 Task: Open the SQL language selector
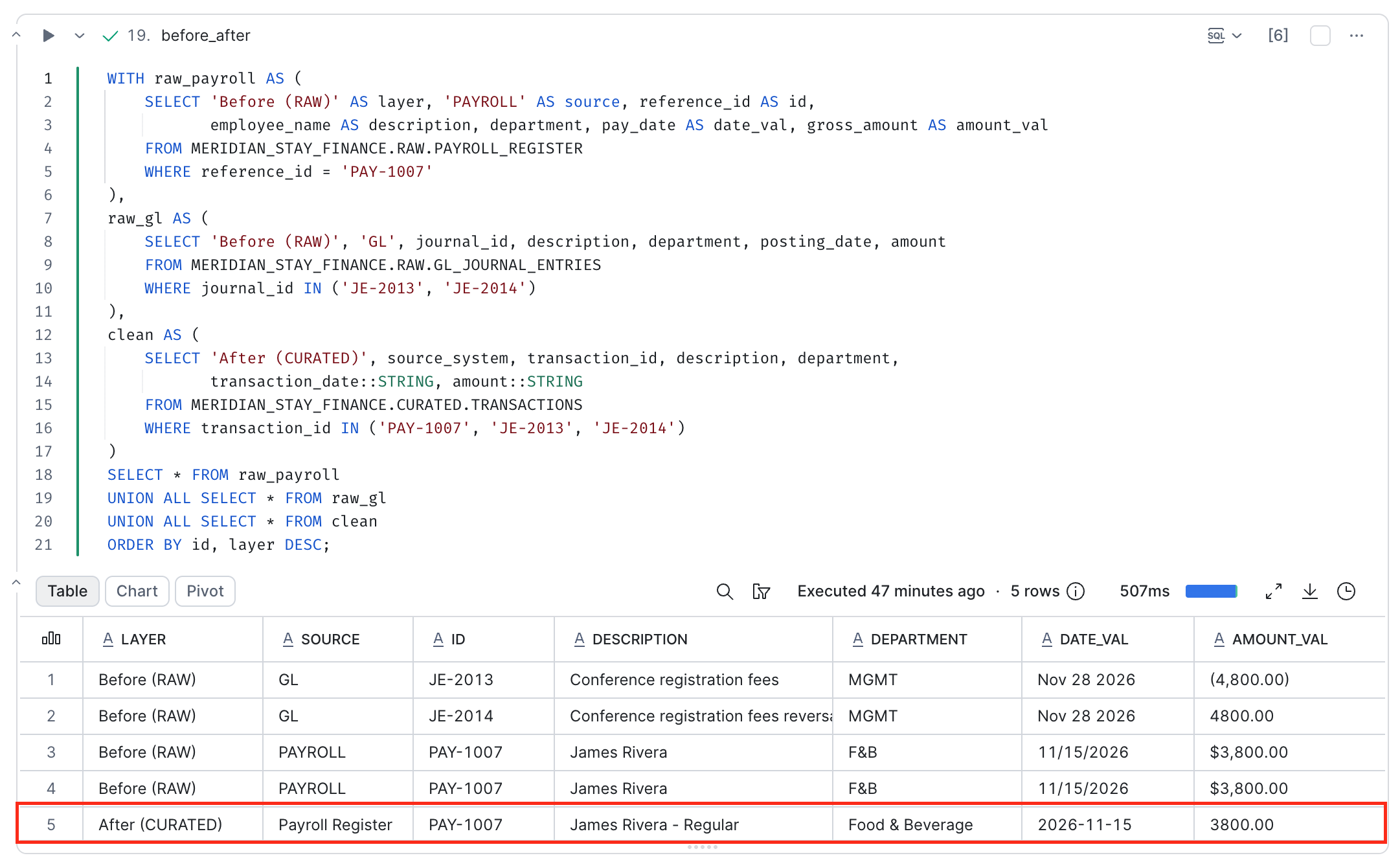point(1225,35)
